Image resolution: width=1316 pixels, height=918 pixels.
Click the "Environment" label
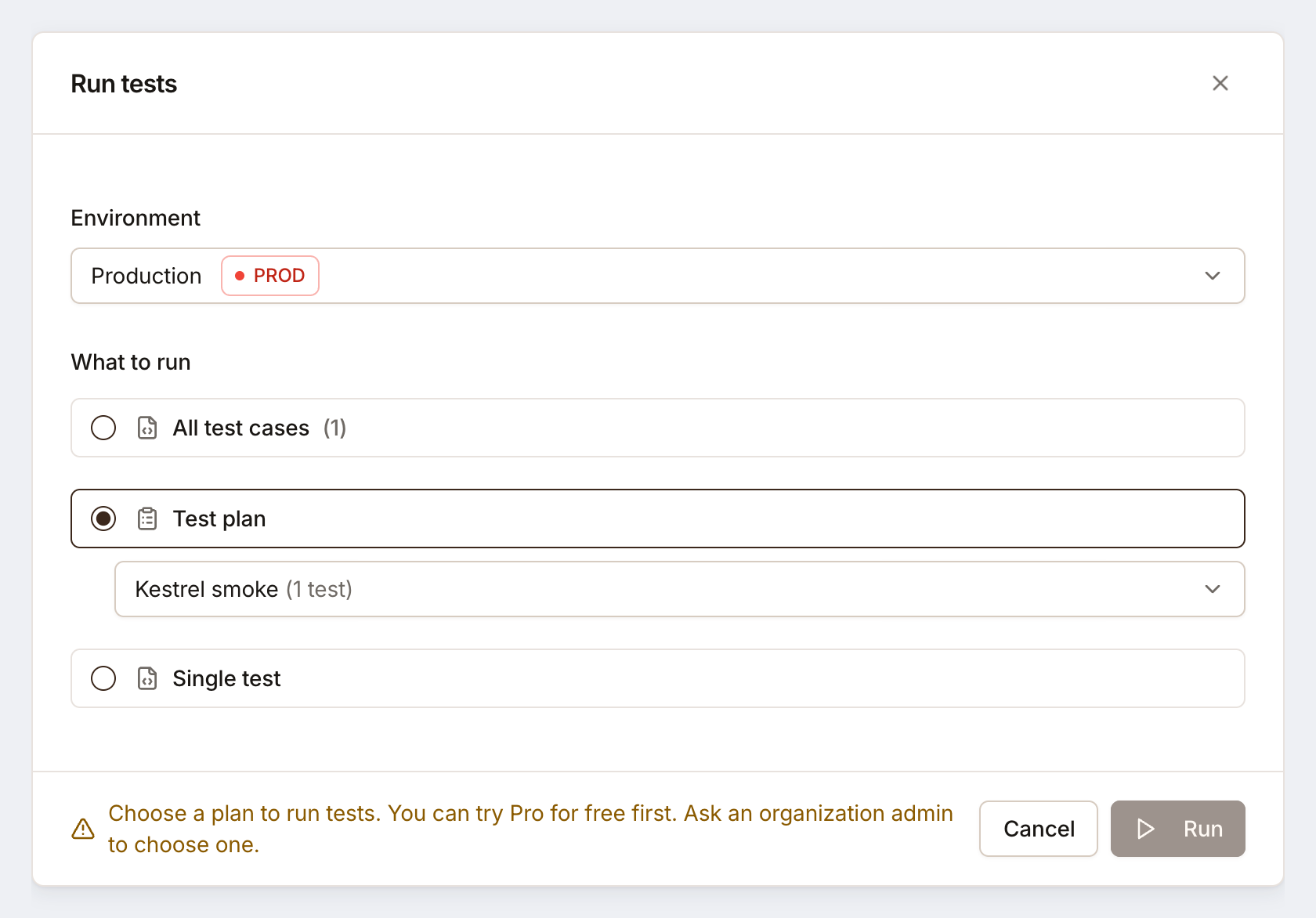point(136,218)
